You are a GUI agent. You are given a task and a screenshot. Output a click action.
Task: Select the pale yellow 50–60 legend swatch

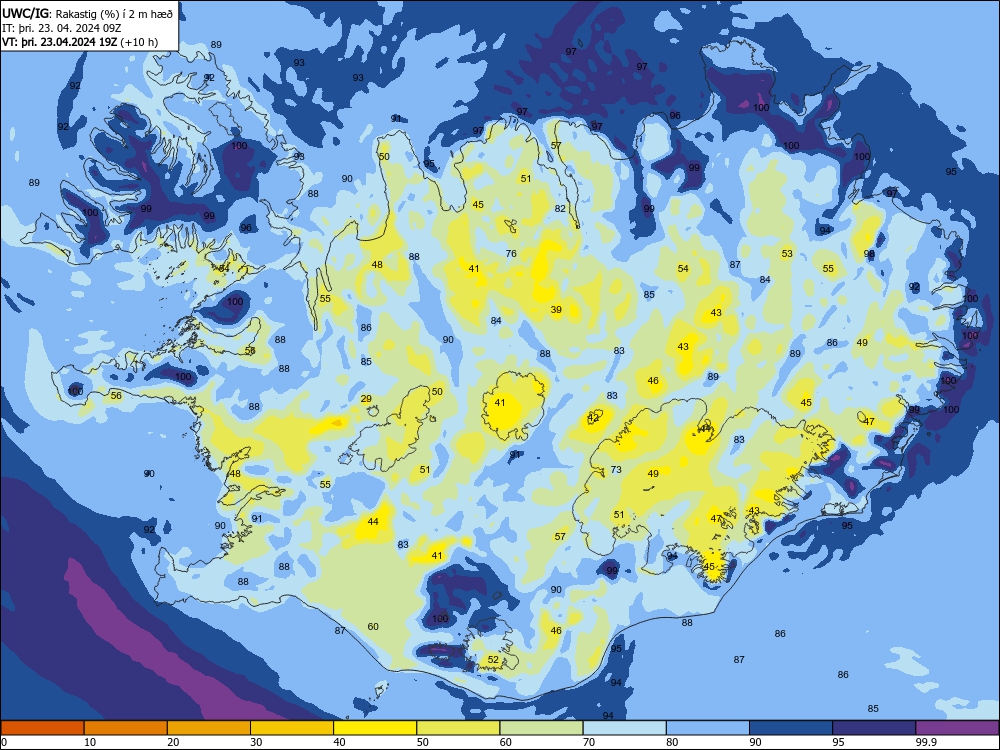458,728
